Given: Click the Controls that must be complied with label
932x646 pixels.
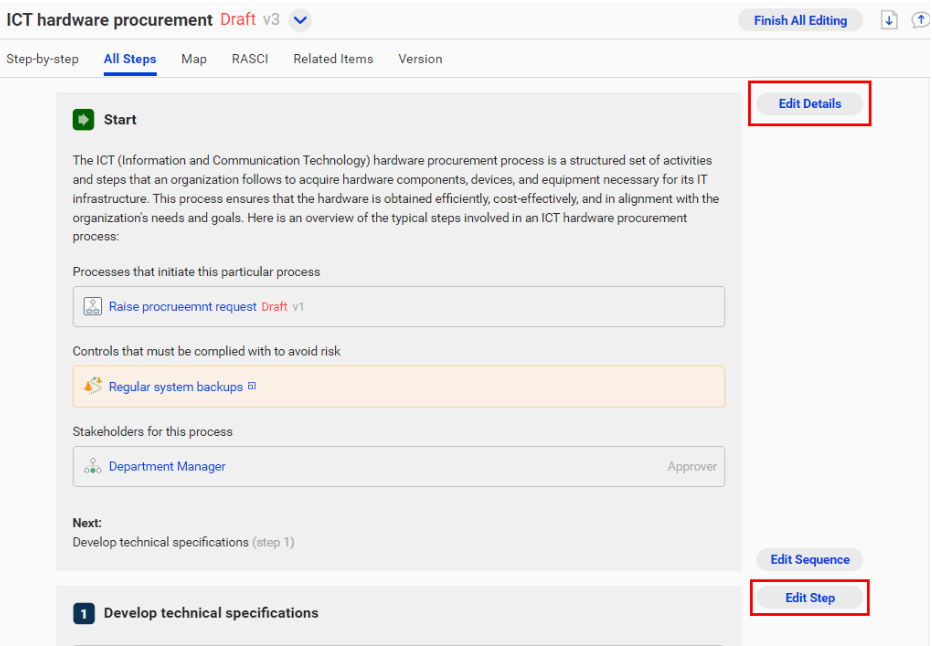Looking at the screenshot, I should (206, 351).
